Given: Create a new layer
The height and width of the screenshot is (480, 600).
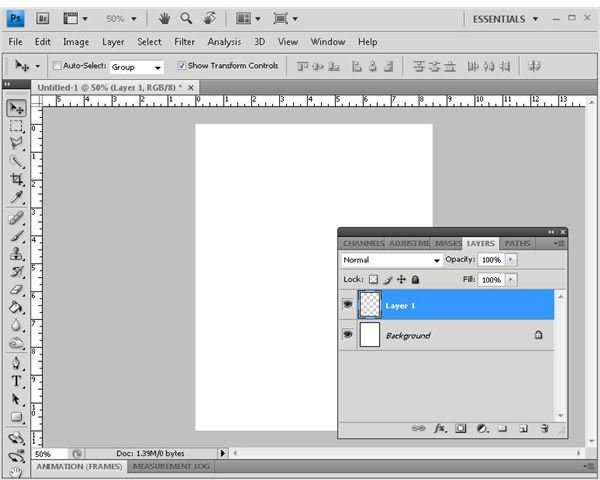Looking at the screenshot, I should (523, 429).
